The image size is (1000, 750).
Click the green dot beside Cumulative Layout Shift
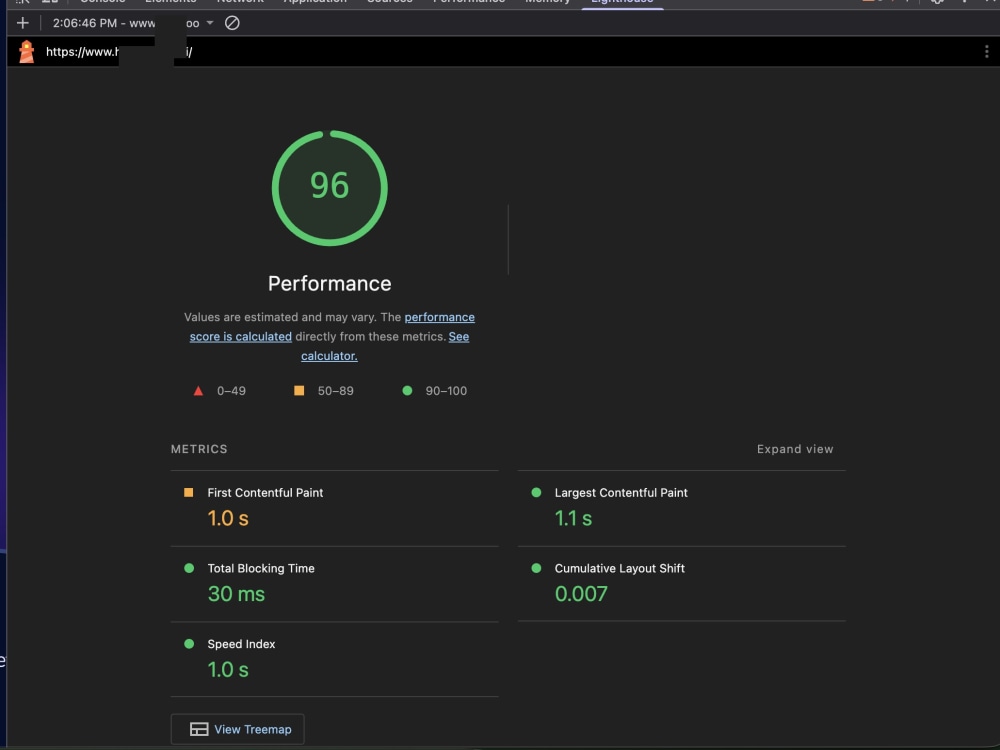(x=536, y=568)
